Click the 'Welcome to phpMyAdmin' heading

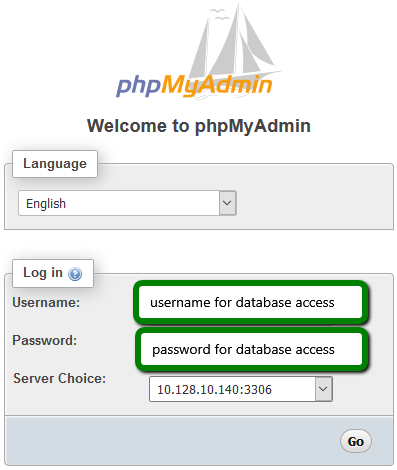[x=199, y=126]
